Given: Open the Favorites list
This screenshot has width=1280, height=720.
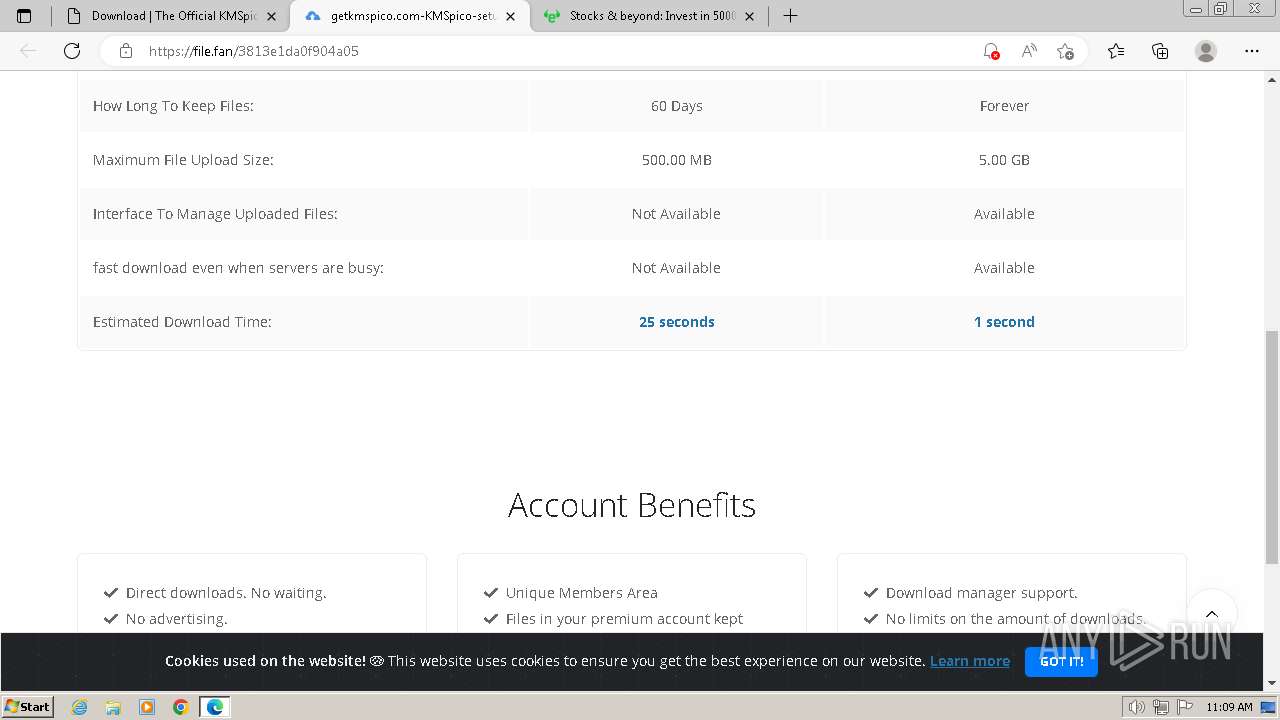Looking at the screenshot, I should [1116, 51].
